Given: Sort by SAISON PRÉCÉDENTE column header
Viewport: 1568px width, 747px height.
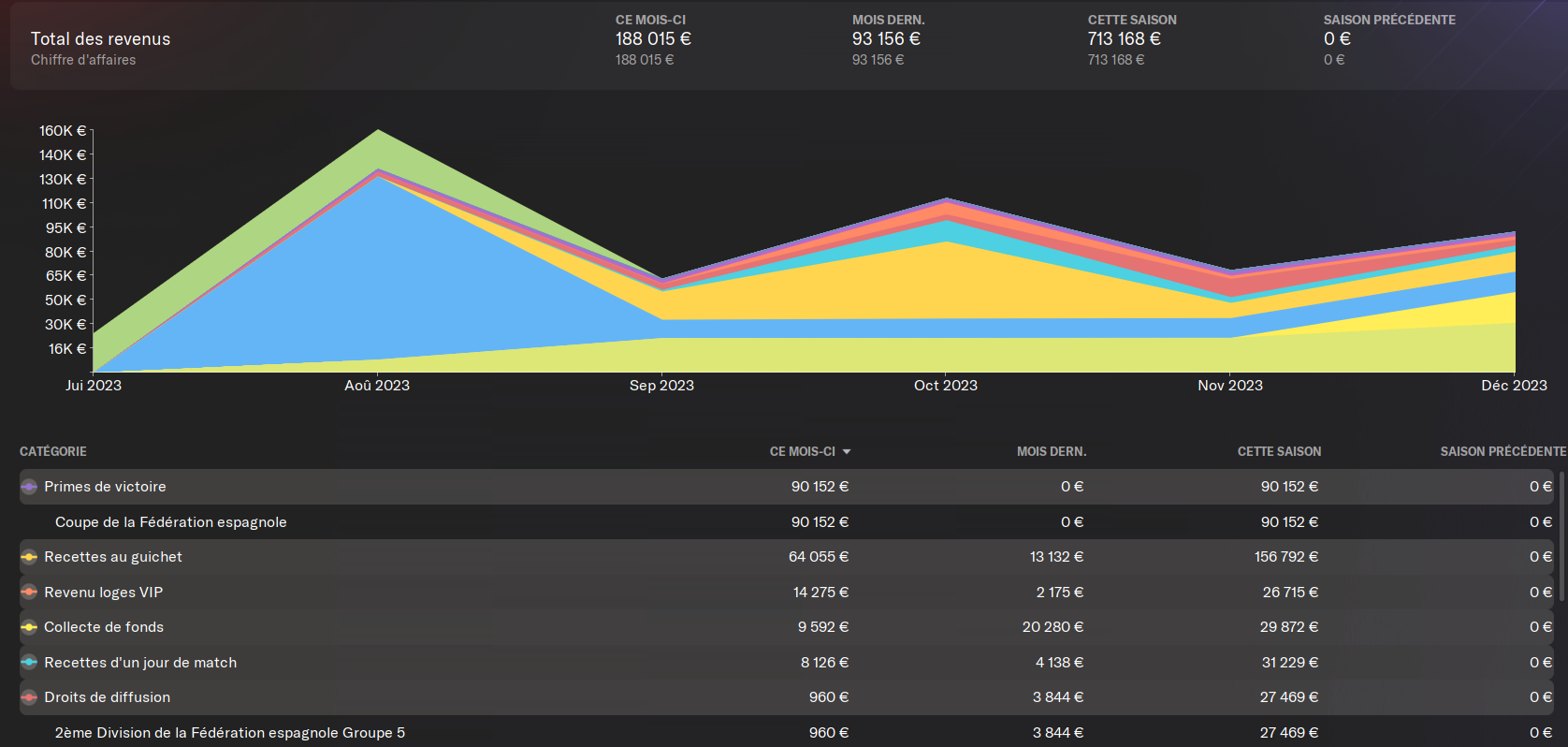Looking at the screenshot, I should 1503,451.
